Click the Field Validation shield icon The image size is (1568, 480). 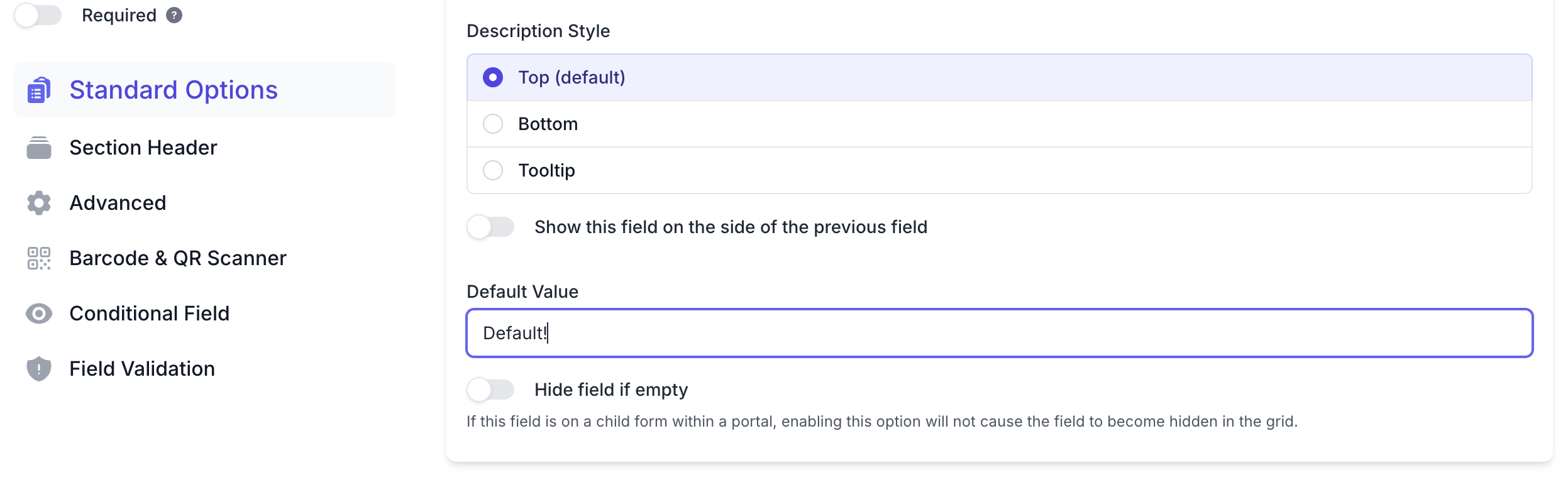pos(39,369)
